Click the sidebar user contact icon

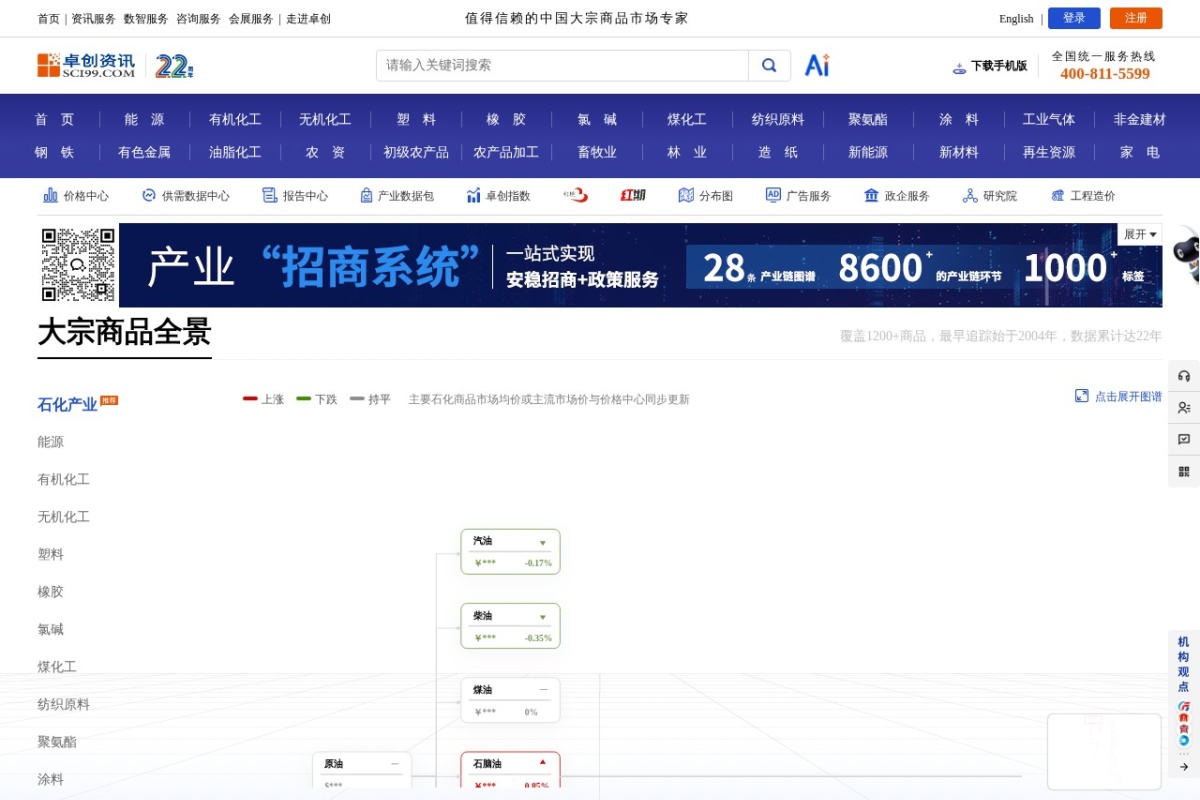point(1184,407)
